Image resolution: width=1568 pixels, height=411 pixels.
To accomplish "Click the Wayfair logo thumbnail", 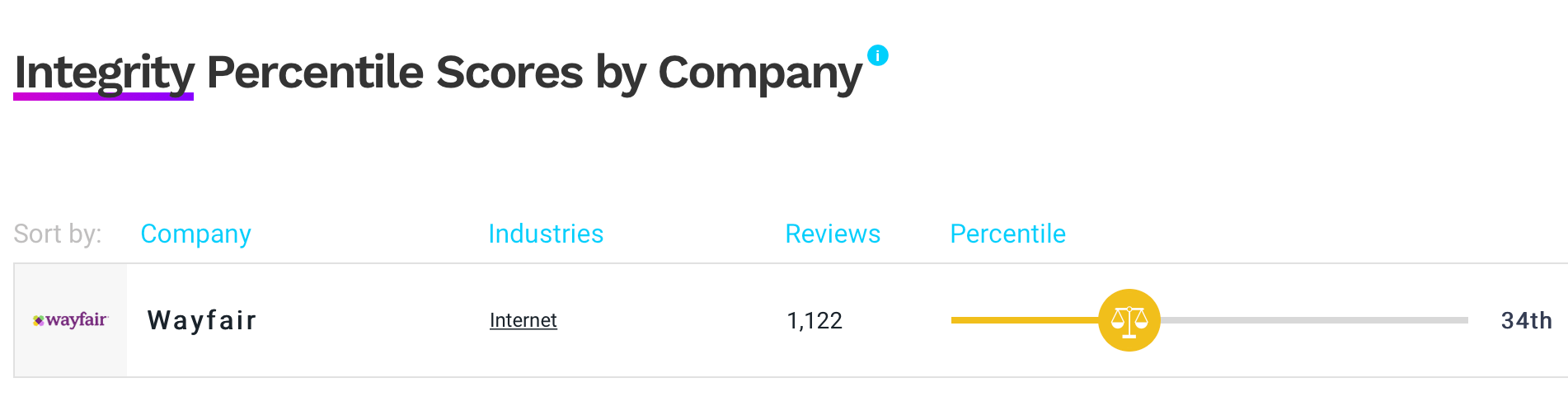I will point(71,320).
